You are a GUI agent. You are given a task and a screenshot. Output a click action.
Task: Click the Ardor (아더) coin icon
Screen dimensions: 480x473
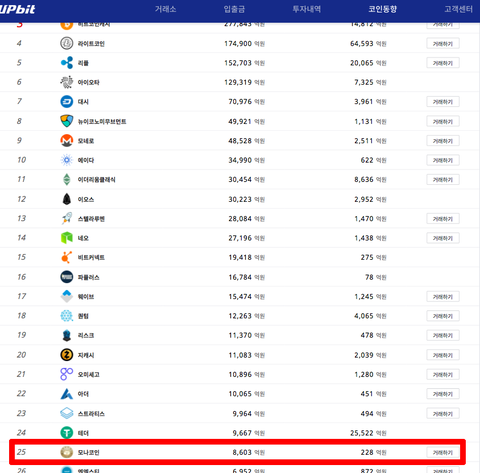(67, 394)
